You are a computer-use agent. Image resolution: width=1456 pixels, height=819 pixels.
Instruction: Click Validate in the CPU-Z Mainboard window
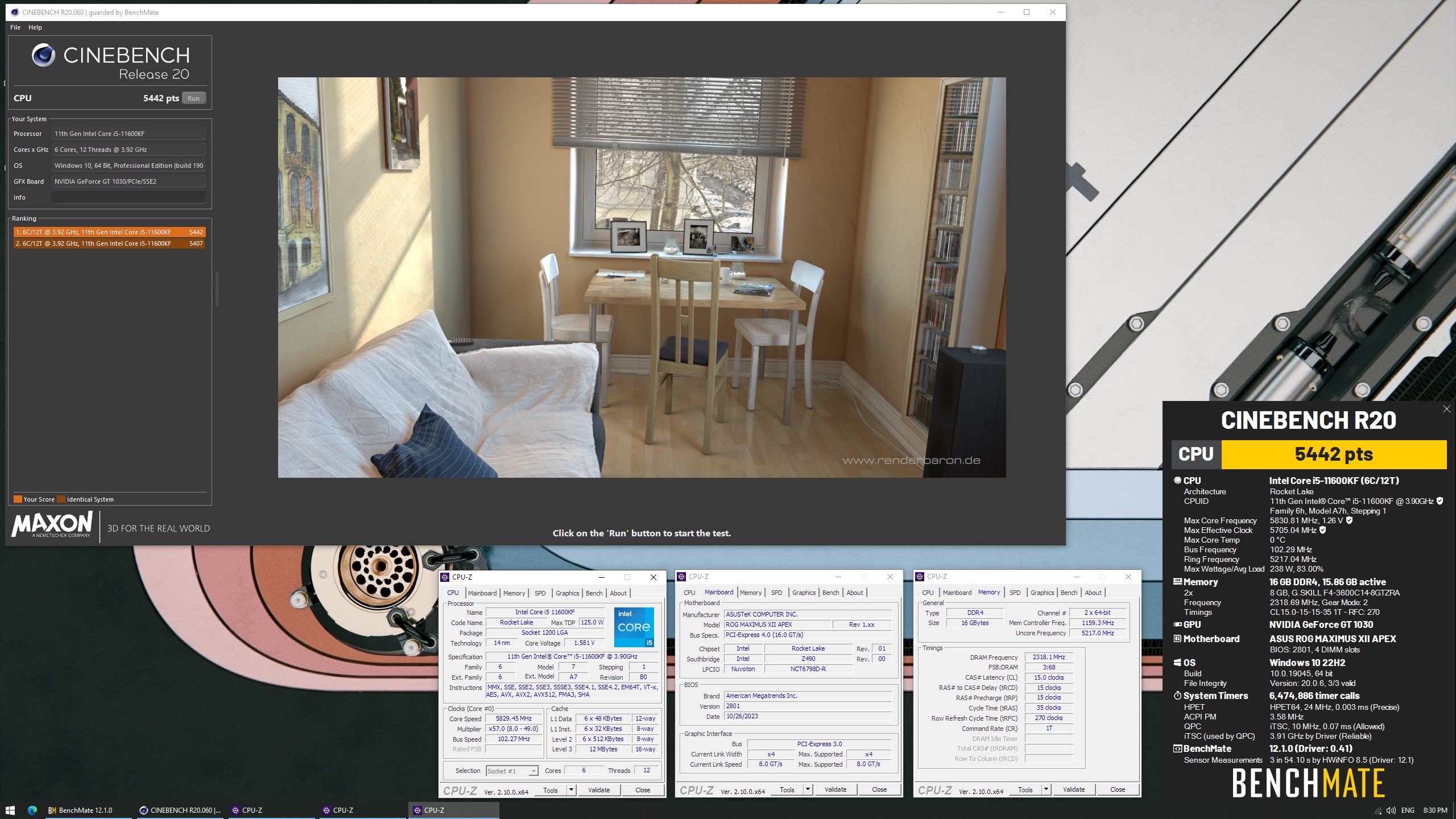coord(835,789)
